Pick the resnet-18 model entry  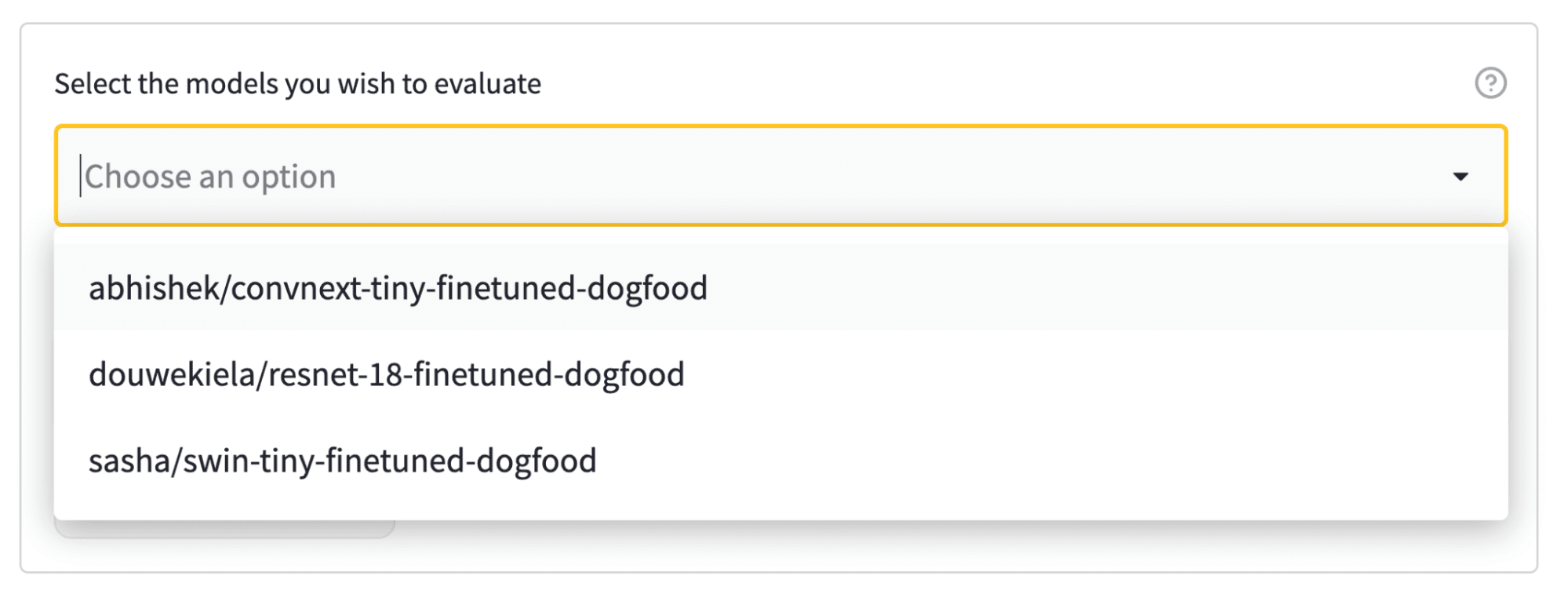click(386, 374)
